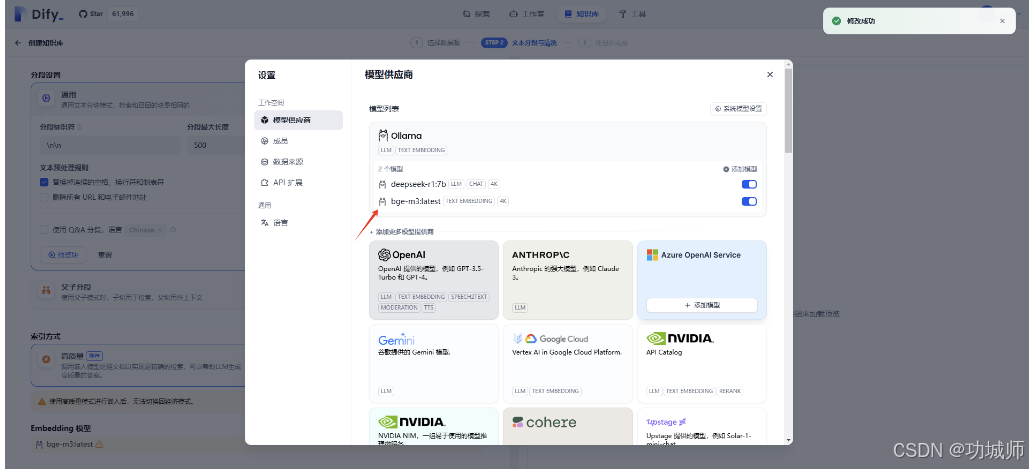Click the bge-m3:latest model name
This screenshot has height=469, width=1029.
point(415,201)
